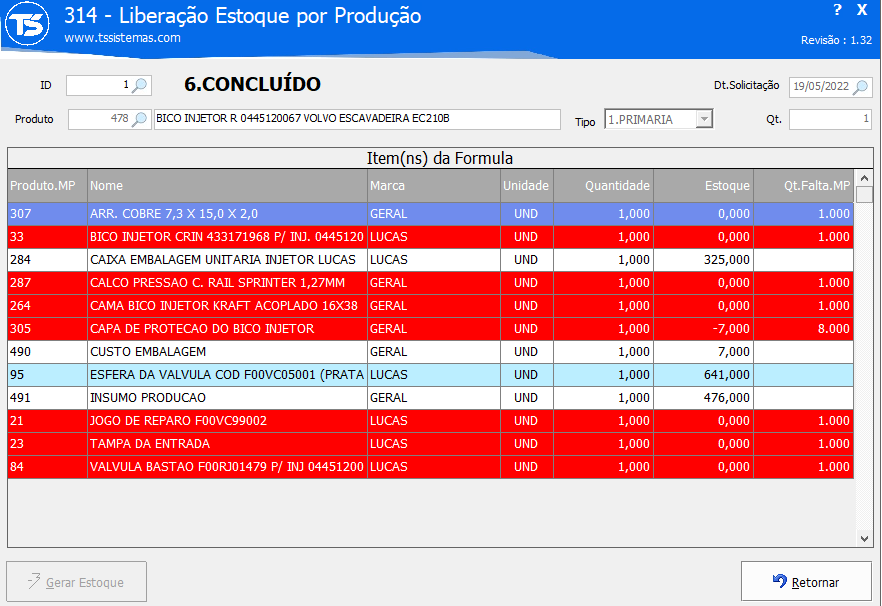Viewport: 882px width, 606px height.
Task: Click the ID field magnifier search icon
Action: [140, 86]
